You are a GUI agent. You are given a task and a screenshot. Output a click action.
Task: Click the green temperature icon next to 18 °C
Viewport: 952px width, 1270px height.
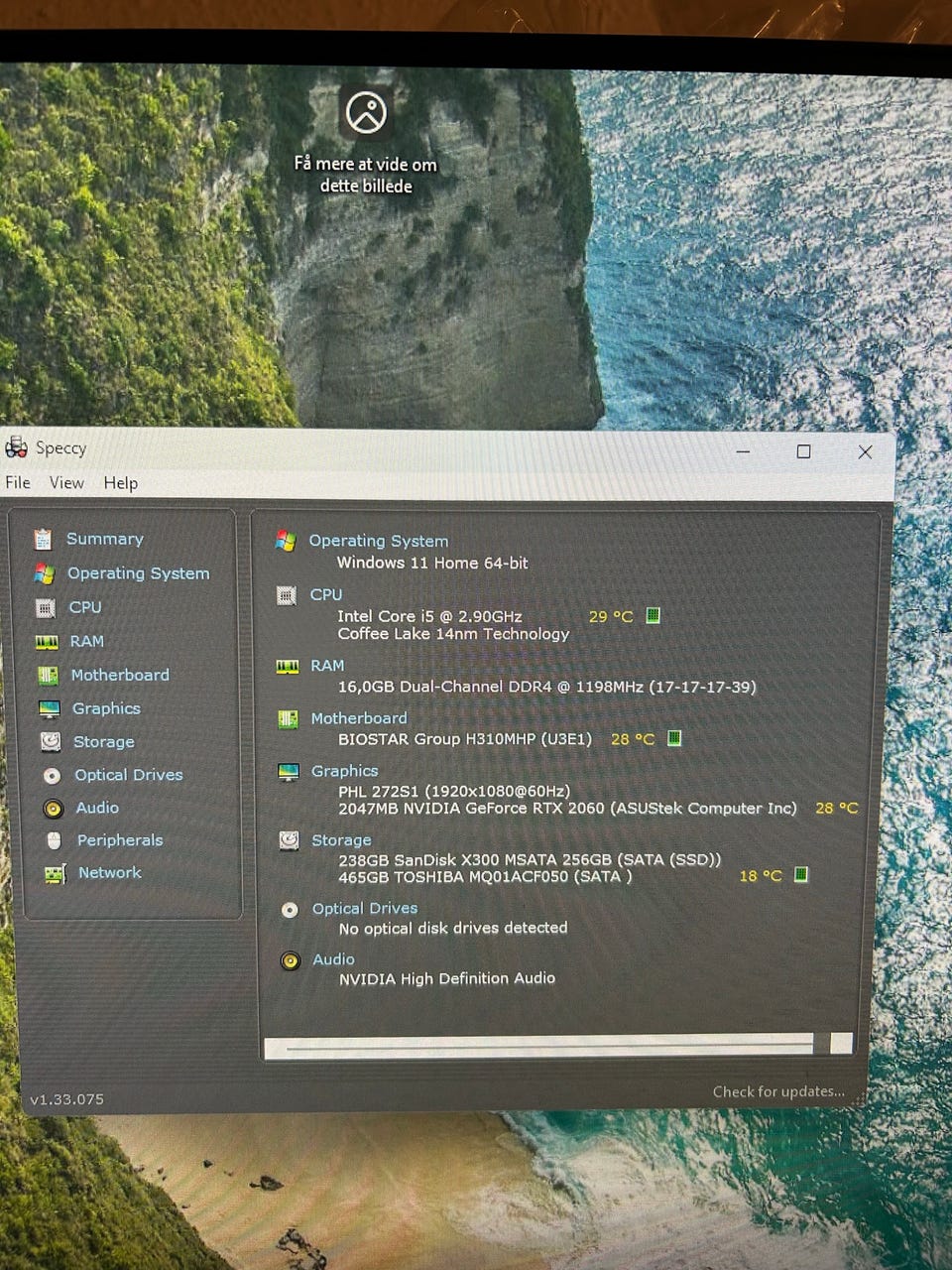pyautogui.click(x=801, y=874)
